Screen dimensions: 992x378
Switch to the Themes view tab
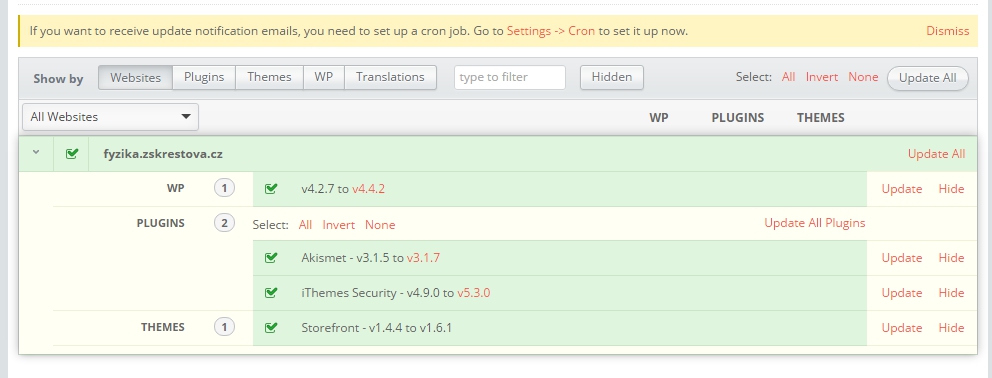[x=270, y=77]
